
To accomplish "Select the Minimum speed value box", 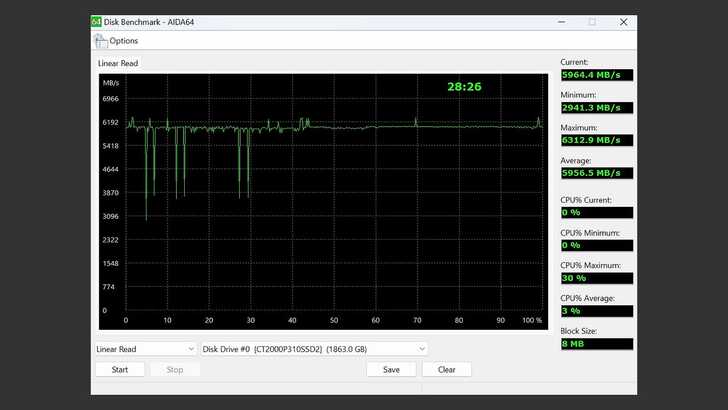I will click(x=596, y=108).
